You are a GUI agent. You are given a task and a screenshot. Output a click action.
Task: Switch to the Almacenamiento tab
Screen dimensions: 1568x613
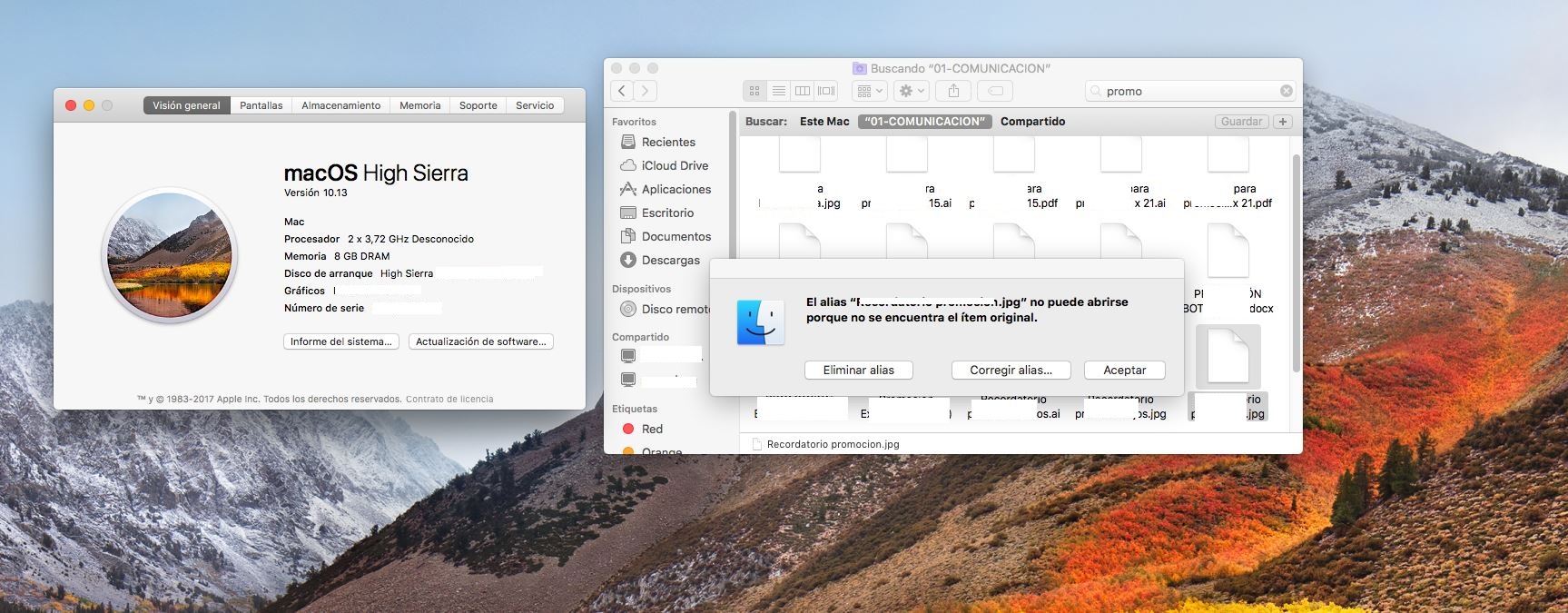pyautogui.click(x=341, y=105)
